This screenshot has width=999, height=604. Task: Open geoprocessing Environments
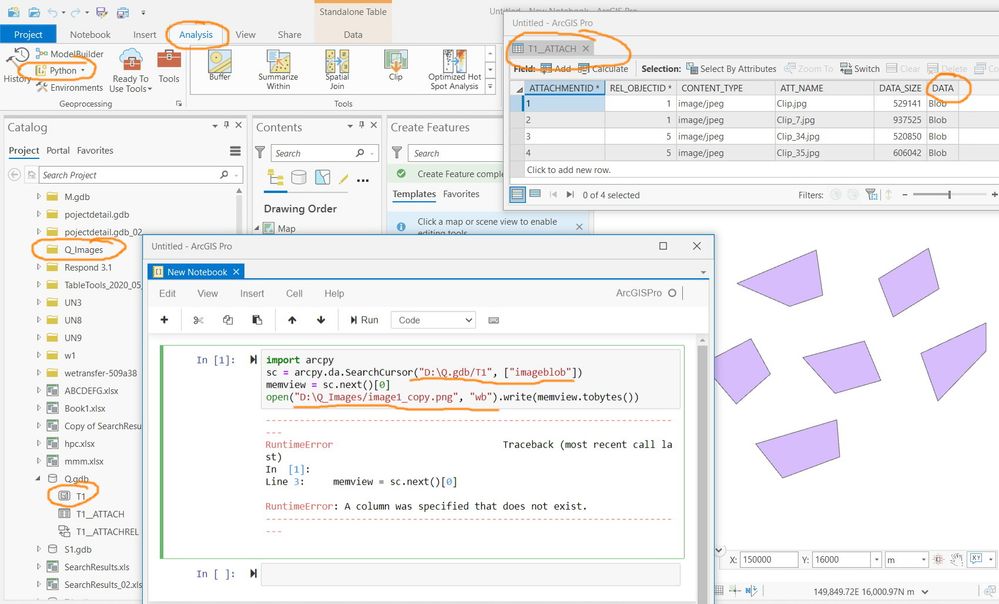coord(69,87)
